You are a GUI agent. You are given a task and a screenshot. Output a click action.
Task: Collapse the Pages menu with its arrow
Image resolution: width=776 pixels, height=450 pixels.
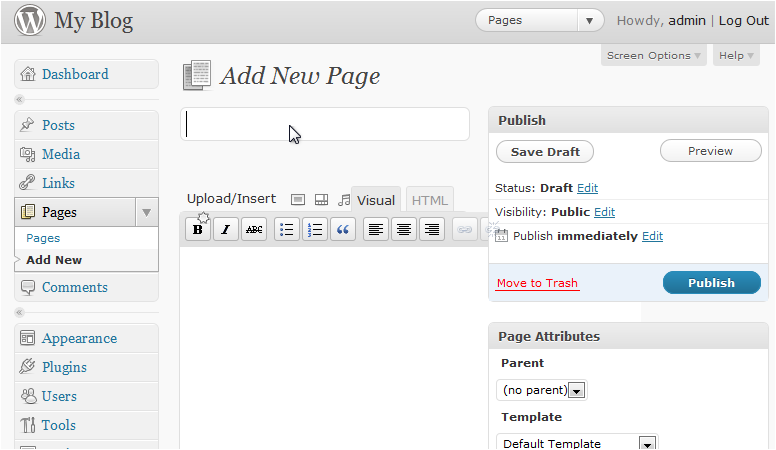tap(146, 212)
